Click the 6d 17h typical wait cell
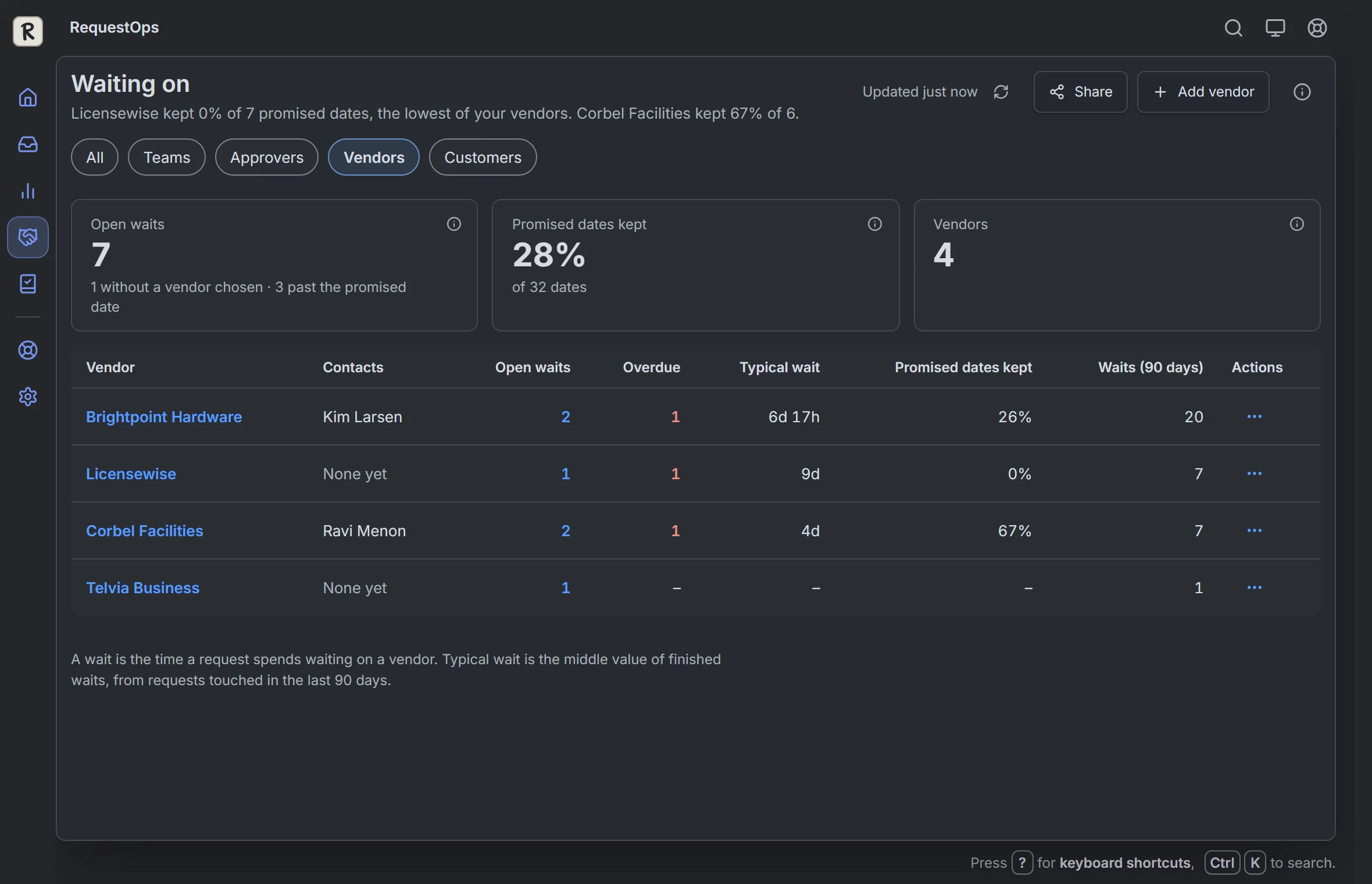 (794, 416)
